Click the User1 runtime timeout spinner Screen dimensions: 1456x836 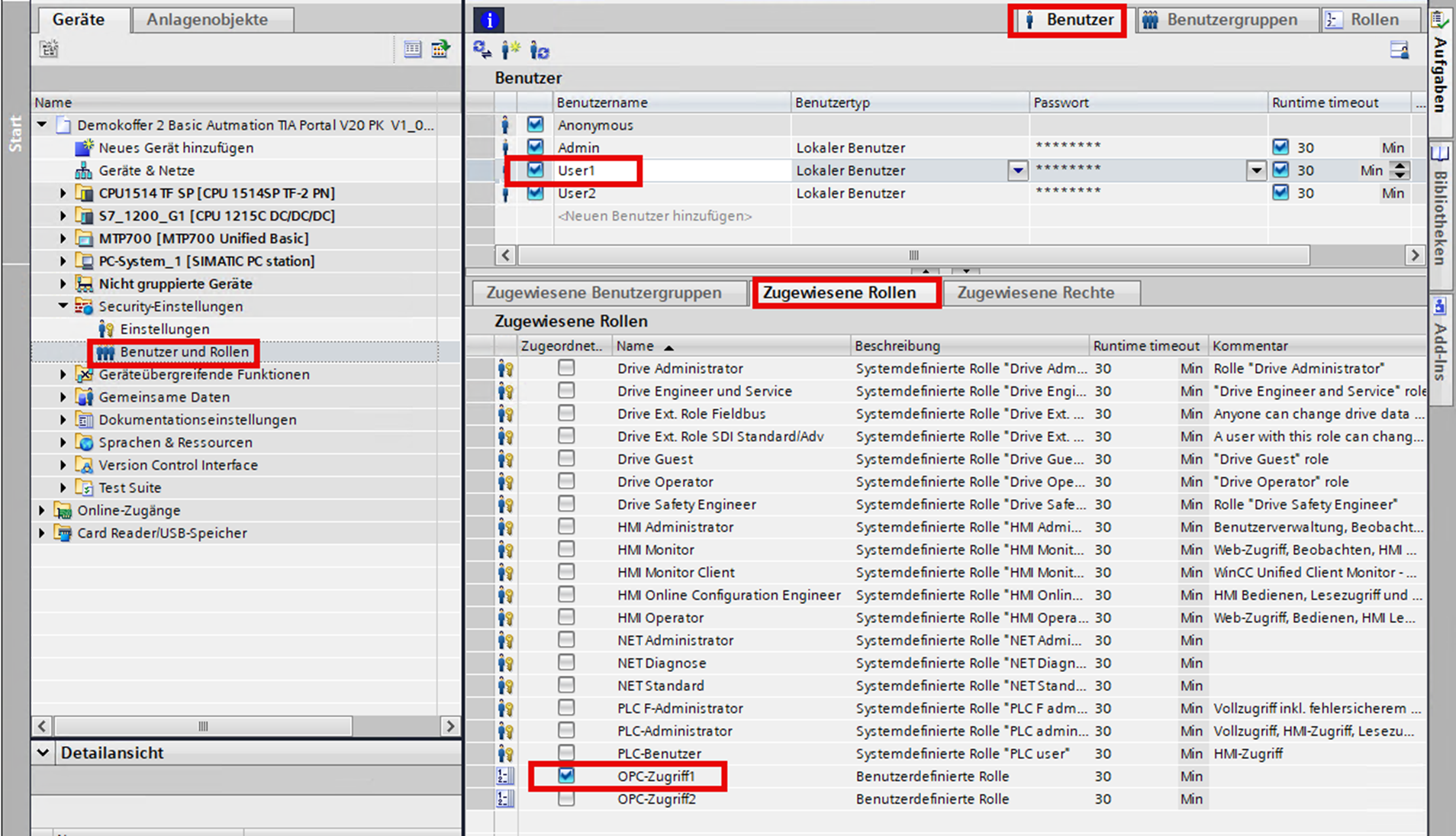1400,170
